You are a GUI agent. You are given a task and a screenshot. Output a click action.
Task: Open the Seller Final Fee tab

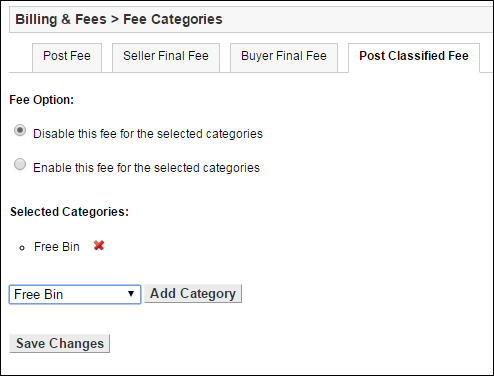coord(166,57)
